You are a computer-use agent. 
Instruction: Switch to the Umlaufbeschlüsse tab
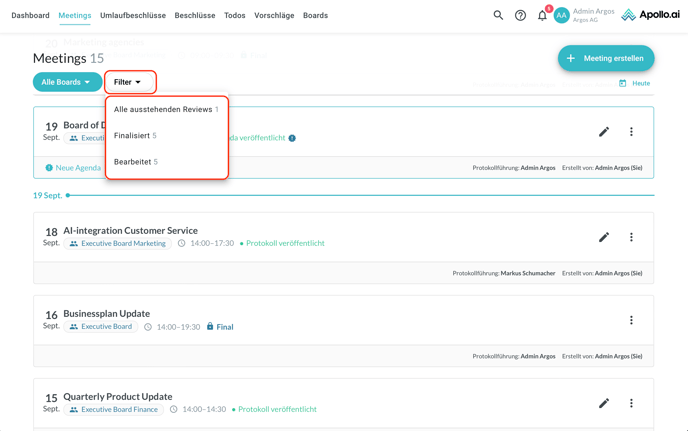[x=133, y=15]
